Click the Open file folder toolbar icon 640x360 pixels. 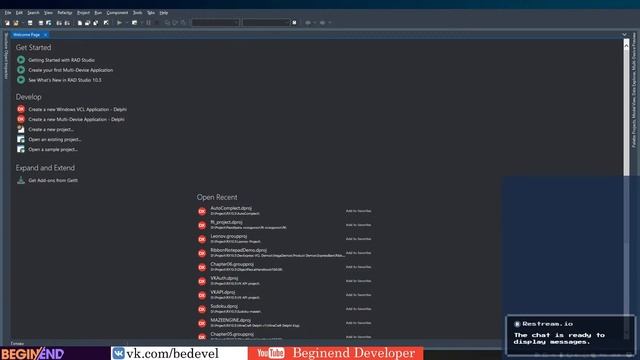point(16,23)
